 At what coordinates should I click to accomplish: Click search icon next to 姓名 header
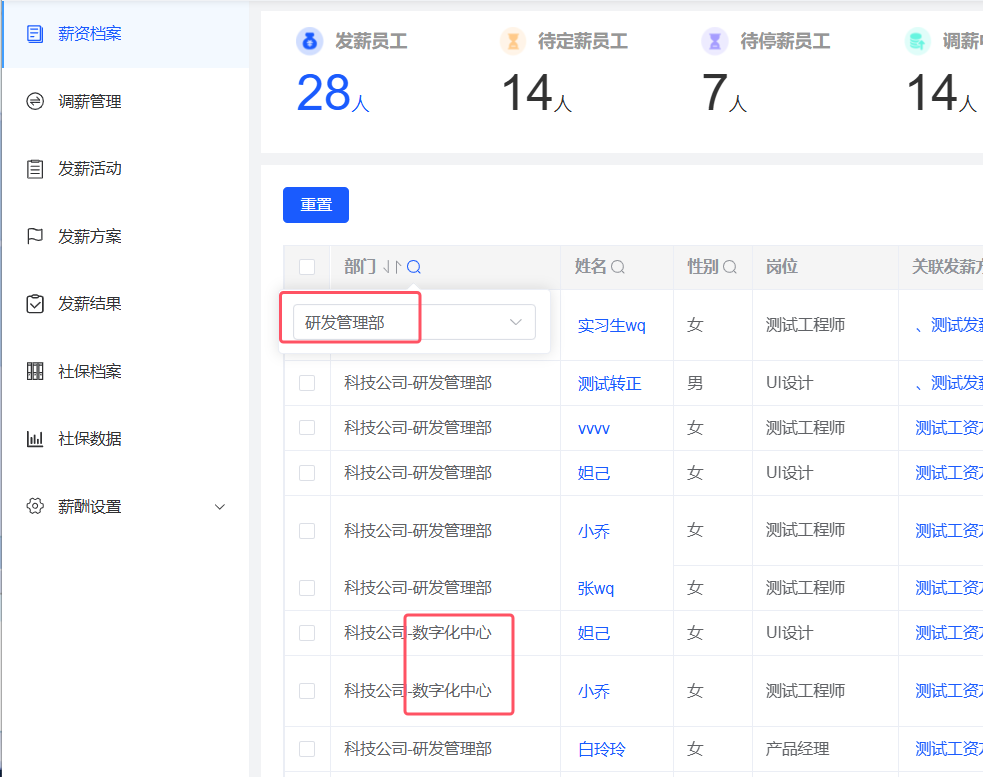[x=618, y=267]
